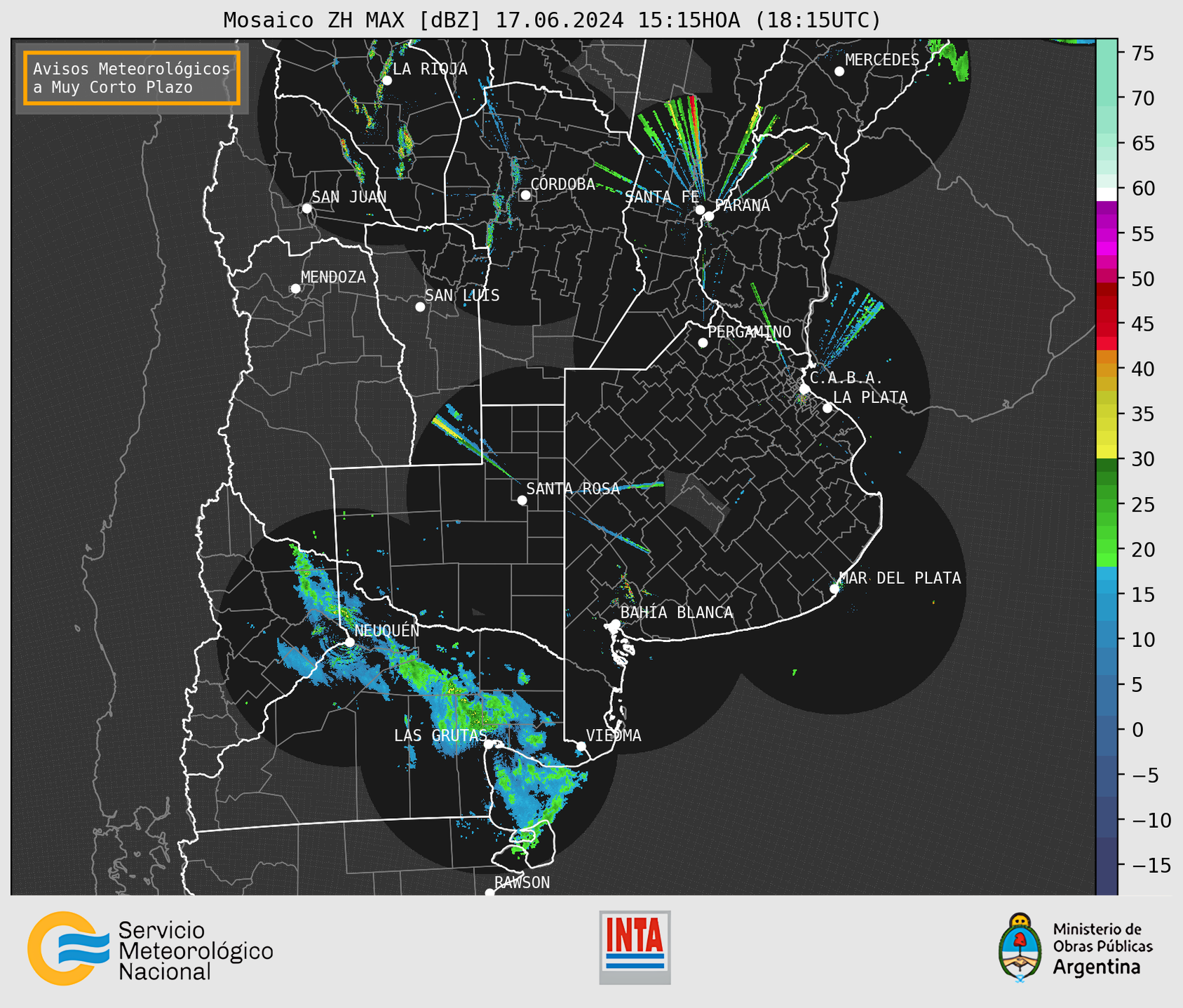Click the yellow 30 dBZ band on the scale
The image size is (1183, 1008).
(1107, 451)
